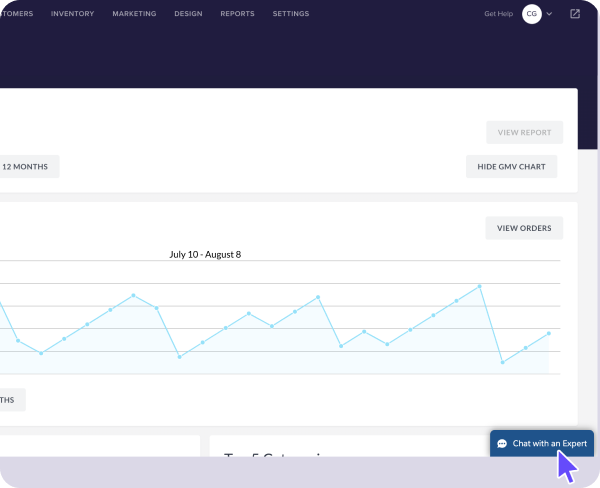
Task: Click the Get Help link
Action: pos(498,14)
